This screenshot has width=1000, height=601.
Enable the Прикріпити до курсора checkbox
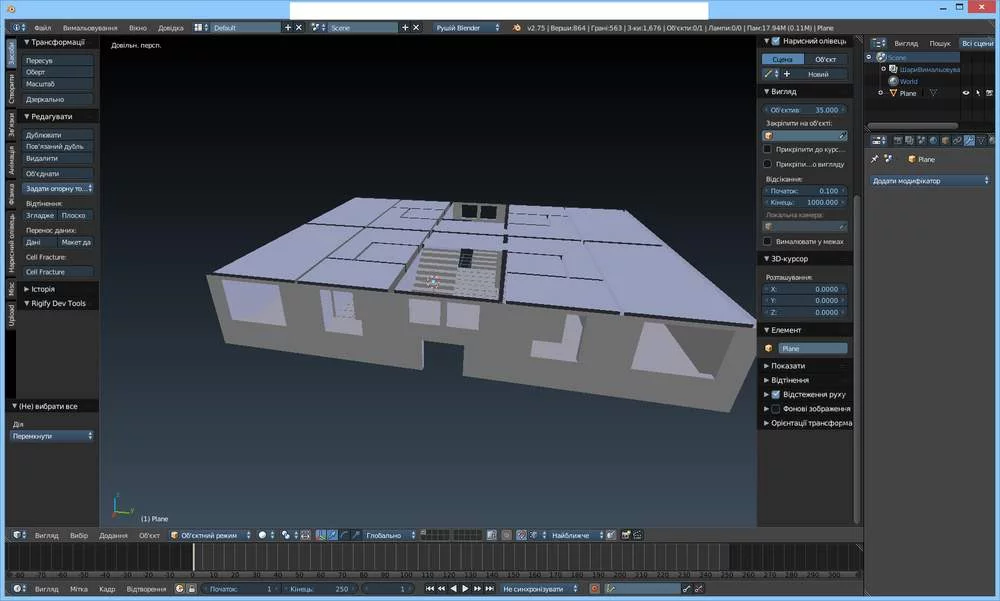tap(767, 149)
